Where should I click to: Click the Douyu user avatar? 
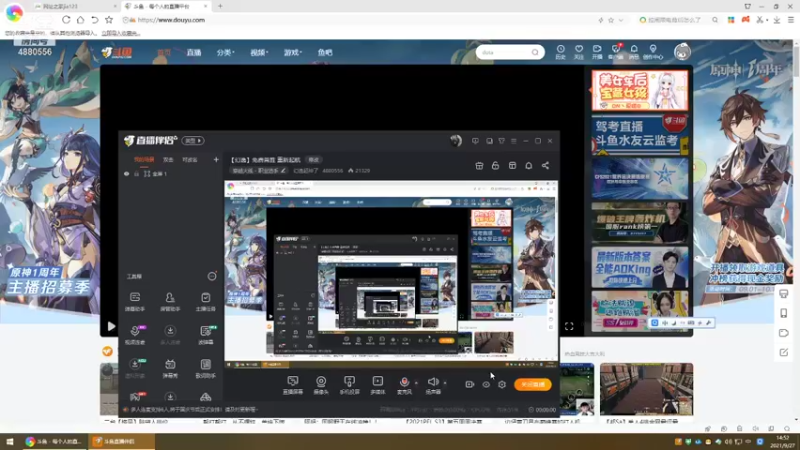pyautogui.click(x=682, y=52)
